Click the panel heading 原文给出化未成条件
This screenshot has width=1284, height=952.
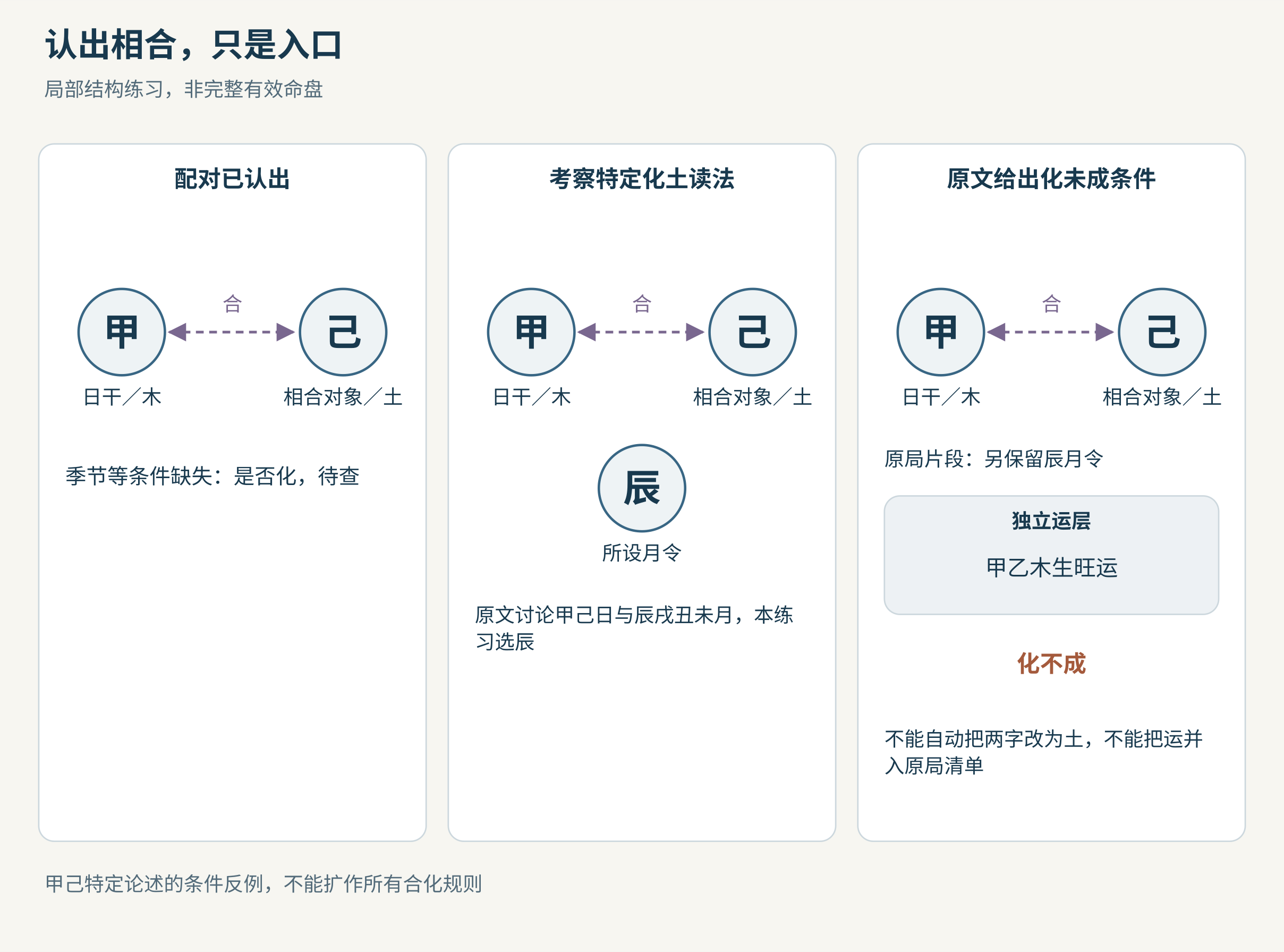1052,178
